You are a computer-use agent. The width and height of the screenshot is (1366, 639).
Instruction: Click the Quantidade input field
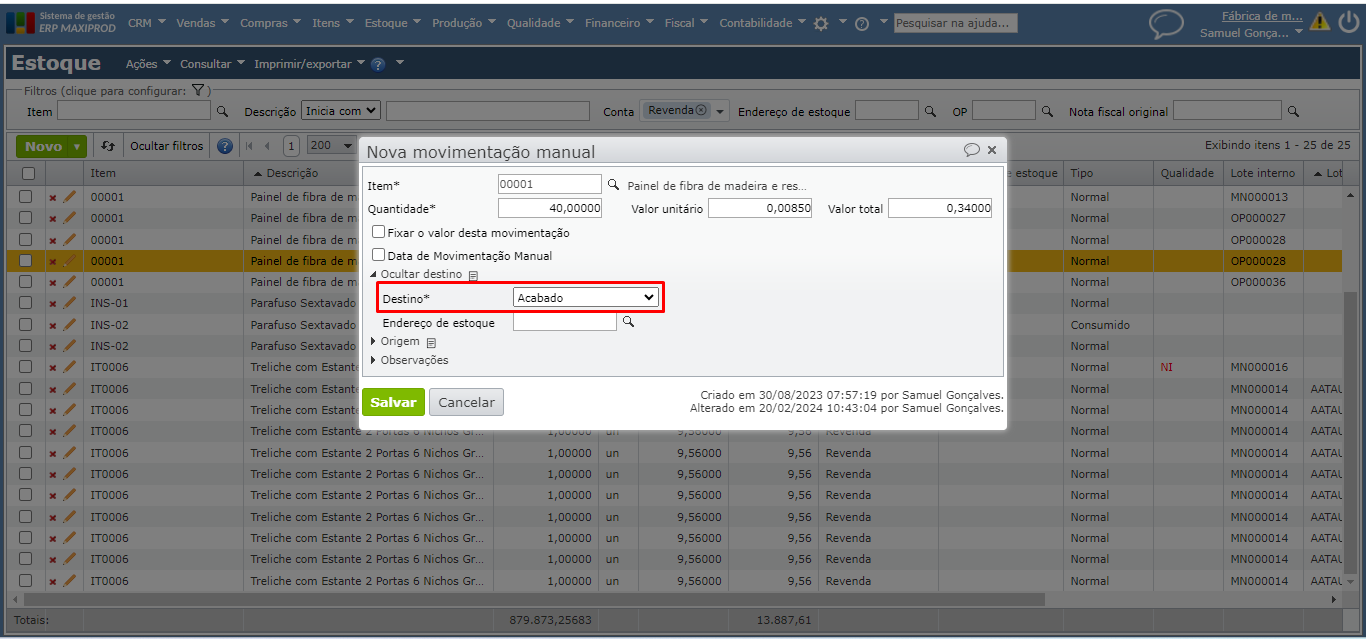click(x=550, y=208)
